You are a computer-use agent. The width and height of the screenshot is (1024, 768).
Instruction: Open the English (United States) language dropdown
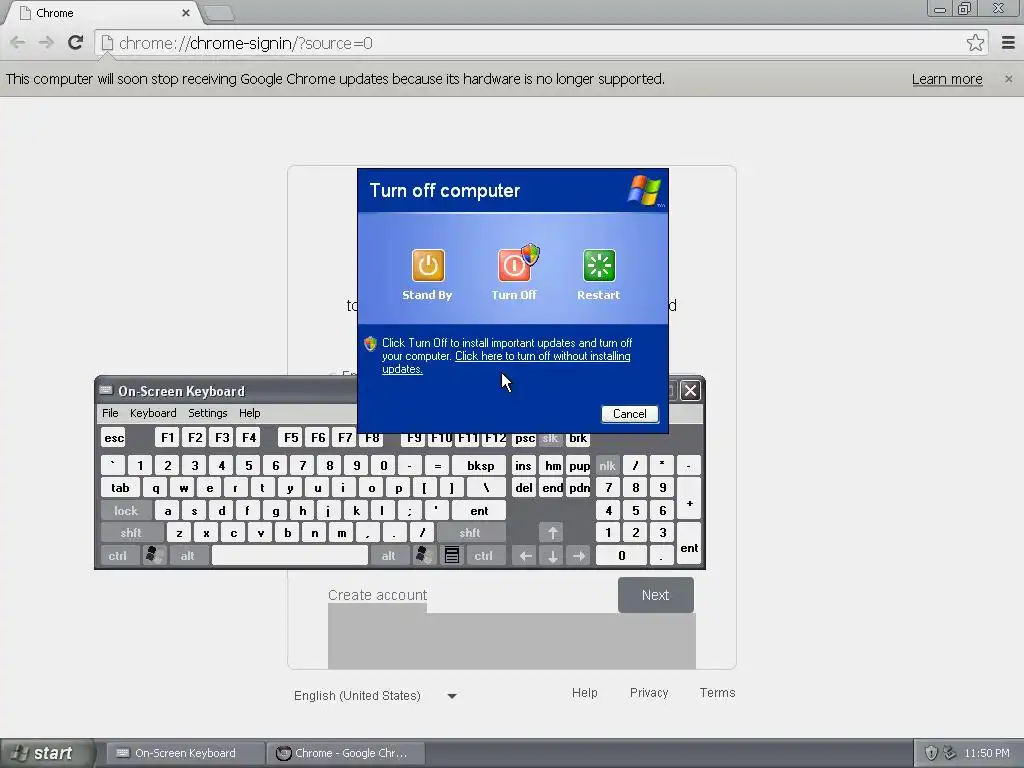tap(376, 696)
